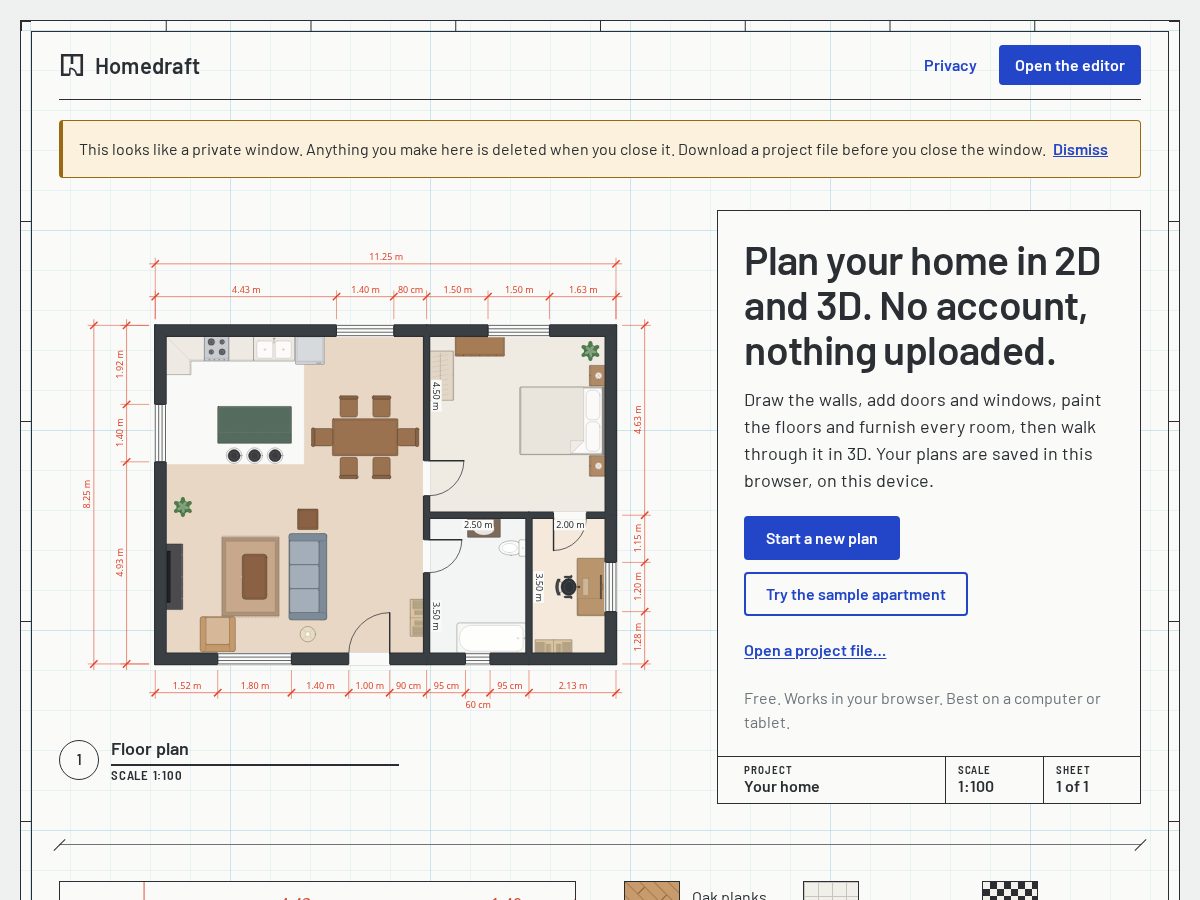
Task: Click the 1.63 m dimension label
Action: pos(583,290)
